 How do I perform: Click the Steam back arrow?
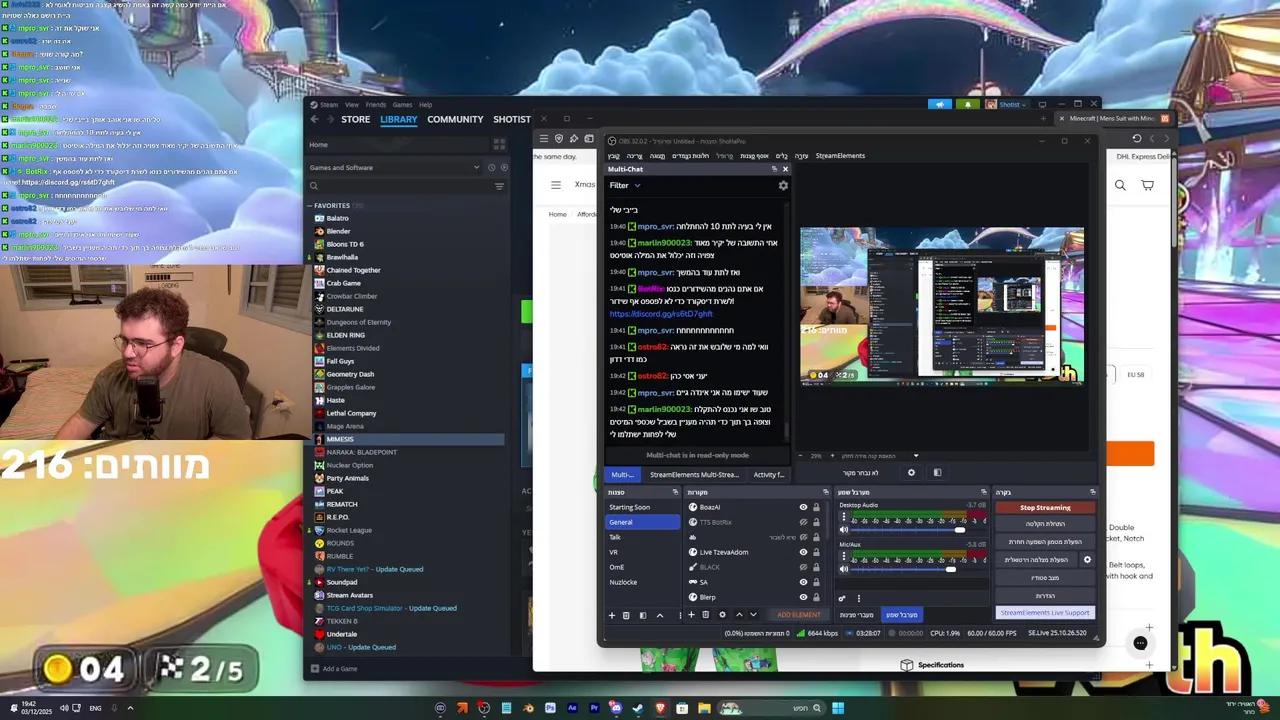pyautogui.click(x=314, y=119)
